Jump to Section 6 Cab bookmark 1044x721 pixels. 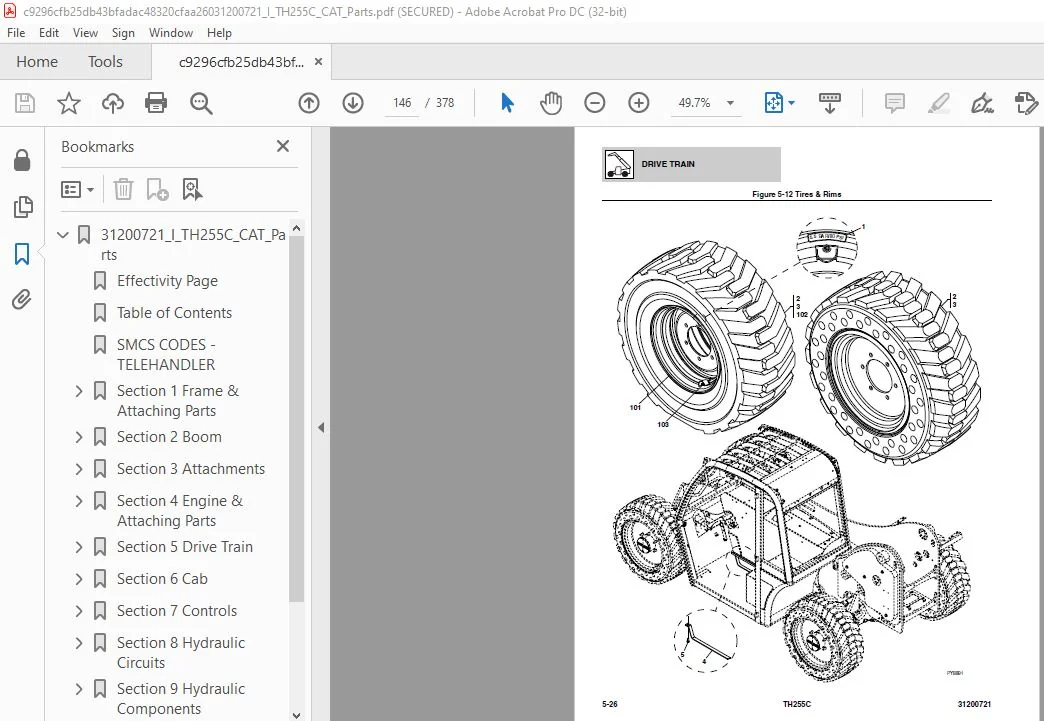(162, 579)
